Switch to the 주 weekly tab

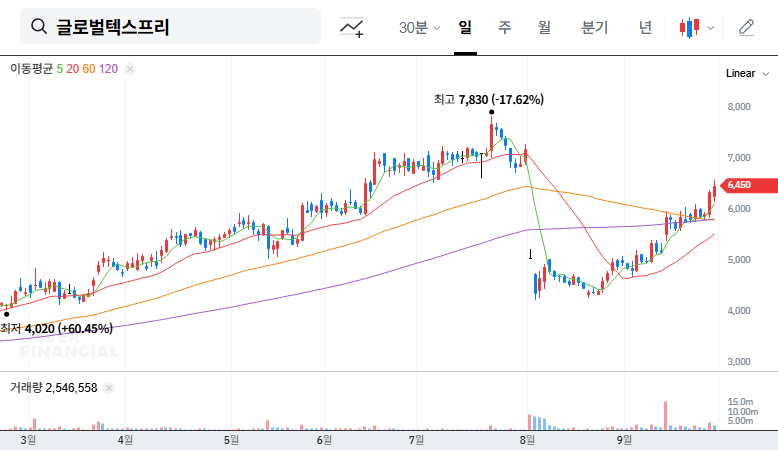[x=505, y=27]
